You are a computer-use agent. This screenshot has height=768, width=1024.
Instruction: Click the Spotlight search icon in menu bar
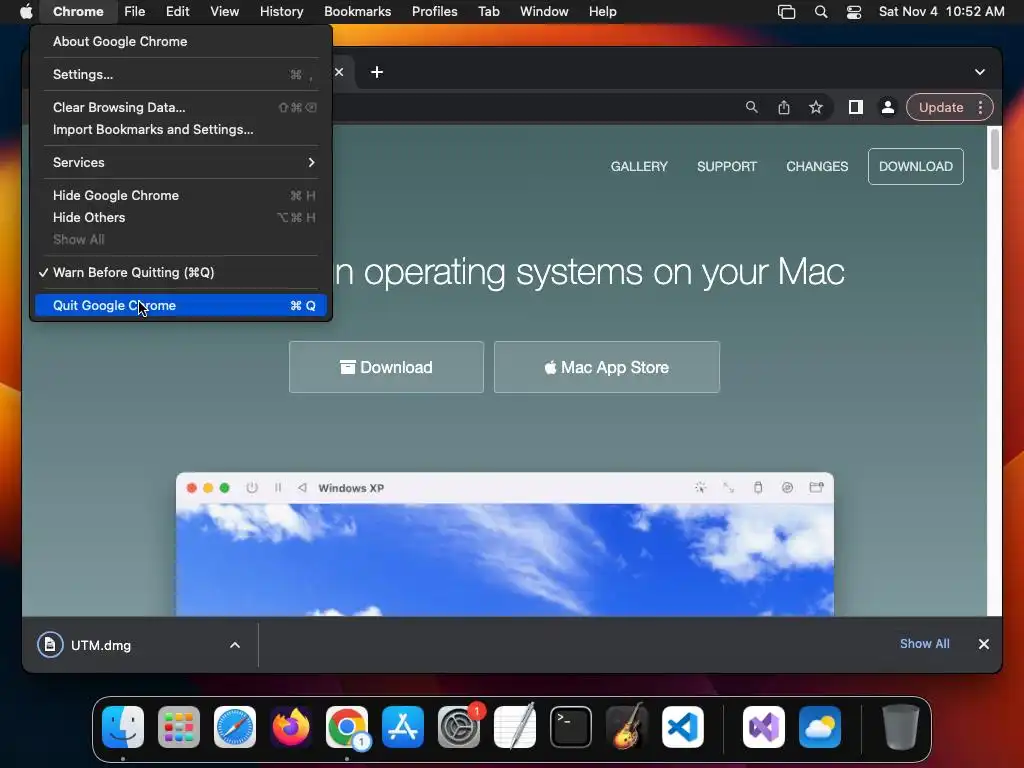click(x=821, y=12)
